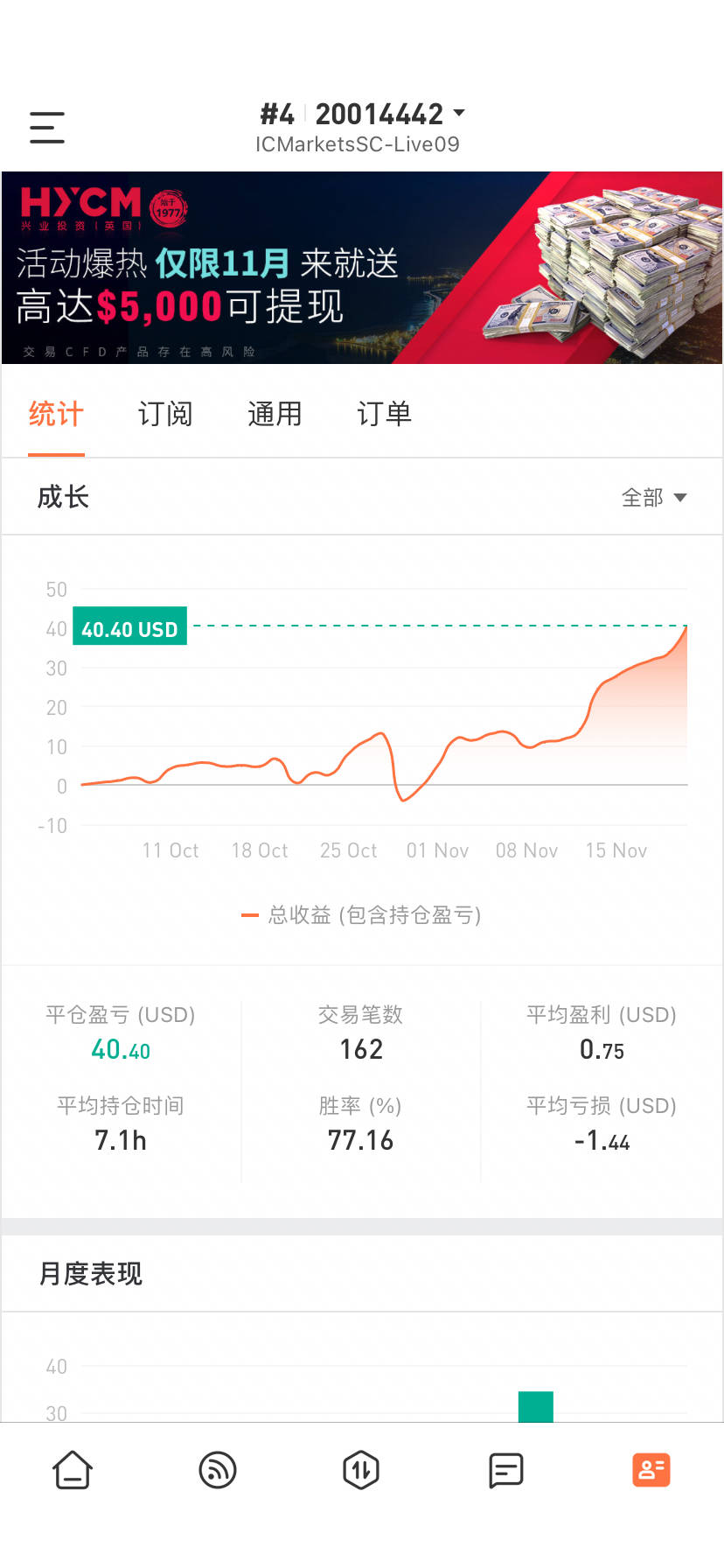The image size is (724, 1568).
Task: Tap the 平均亏损 value -1.44
Action: (602, 1140)
